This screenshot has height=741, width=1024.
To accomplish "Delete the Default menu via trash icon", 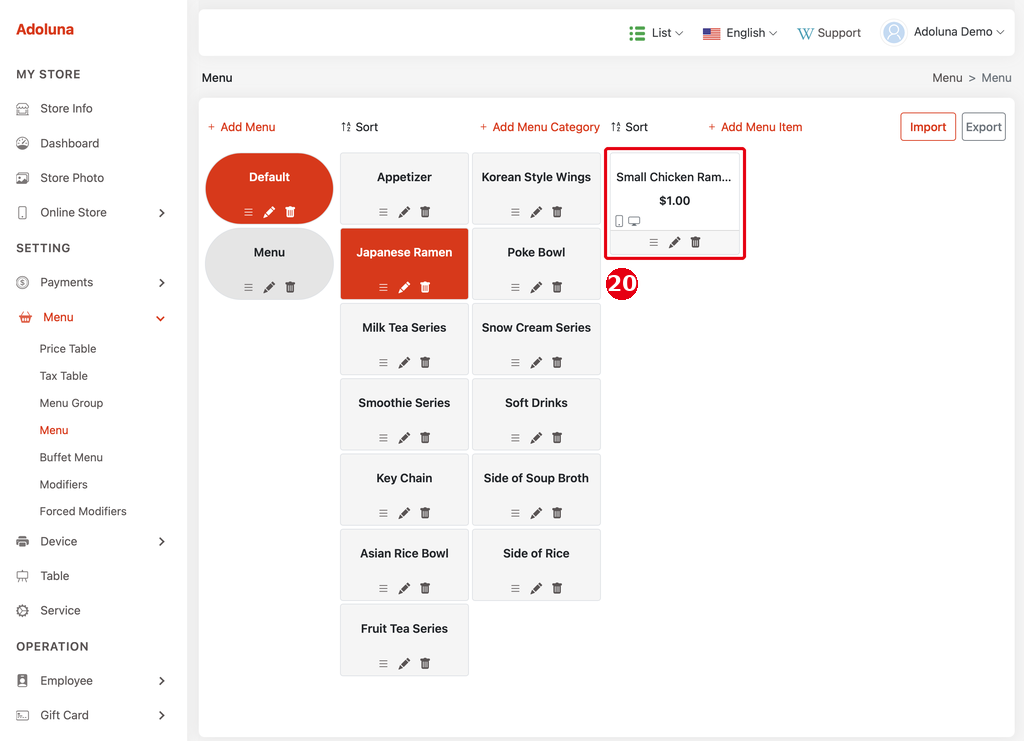I will (291, 212).
